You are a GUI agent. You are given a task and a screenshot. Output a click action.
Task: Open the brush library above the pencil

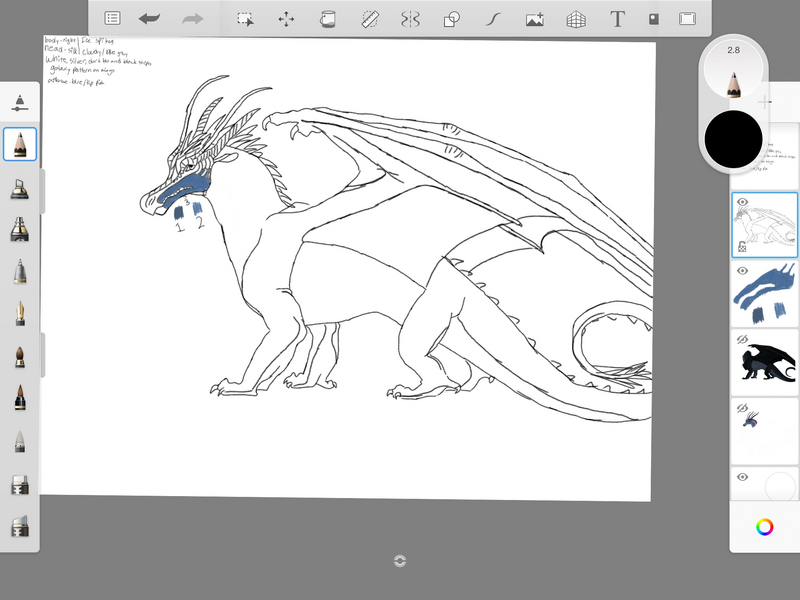(20, 102)
